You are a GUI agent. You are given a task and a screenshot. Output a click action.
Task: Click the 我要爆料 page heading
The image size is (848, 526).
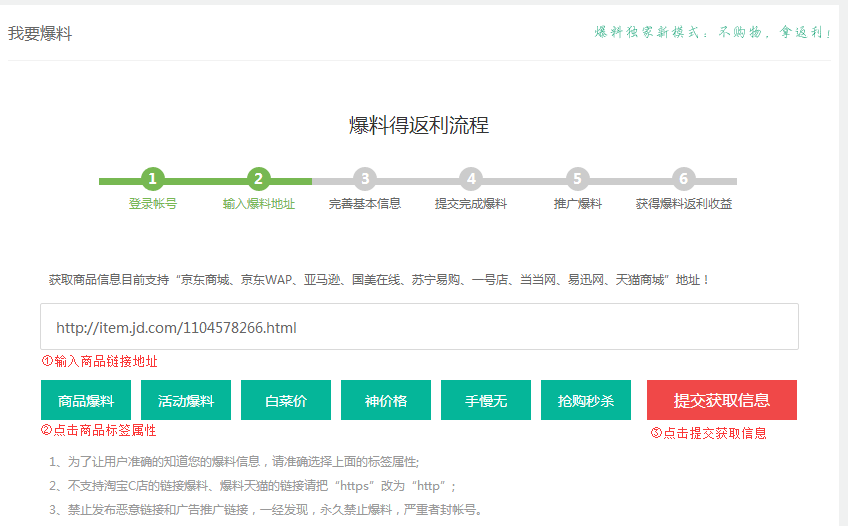coord(40,34)
